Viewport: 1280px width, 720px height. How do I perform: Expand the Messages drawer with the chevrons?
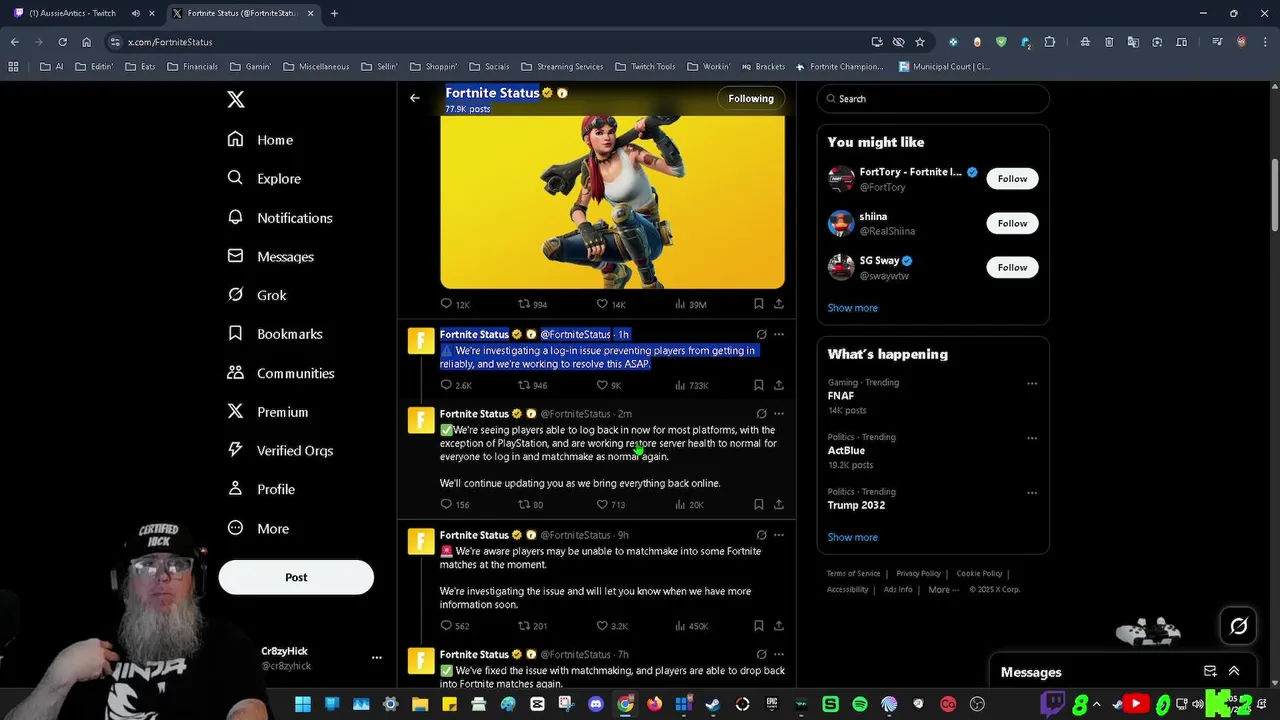coord(1234,671)
